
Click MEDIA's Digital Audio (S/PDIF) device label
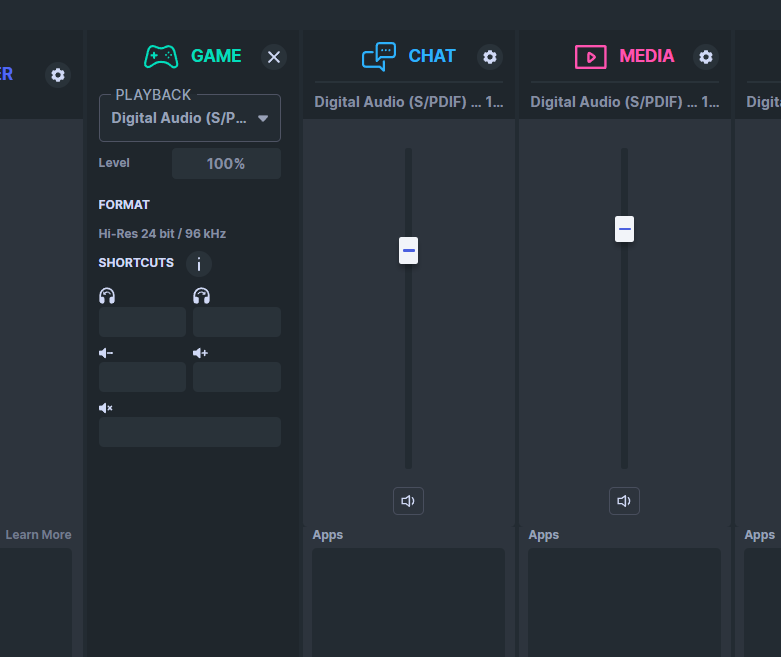pos(625,102)
